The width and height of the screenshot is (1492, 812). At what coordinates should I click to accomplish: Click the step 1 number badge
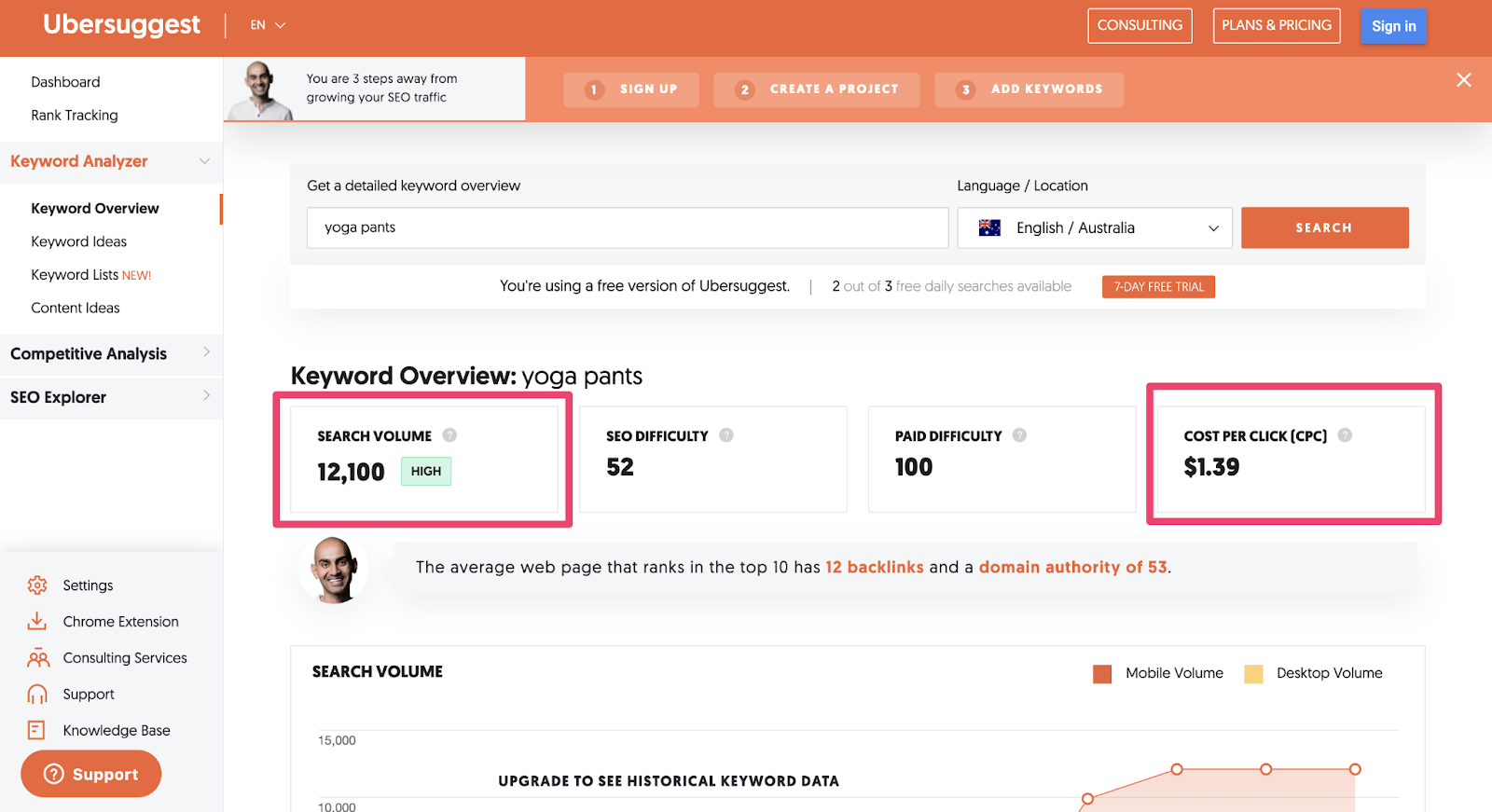(x=594, y=89)
